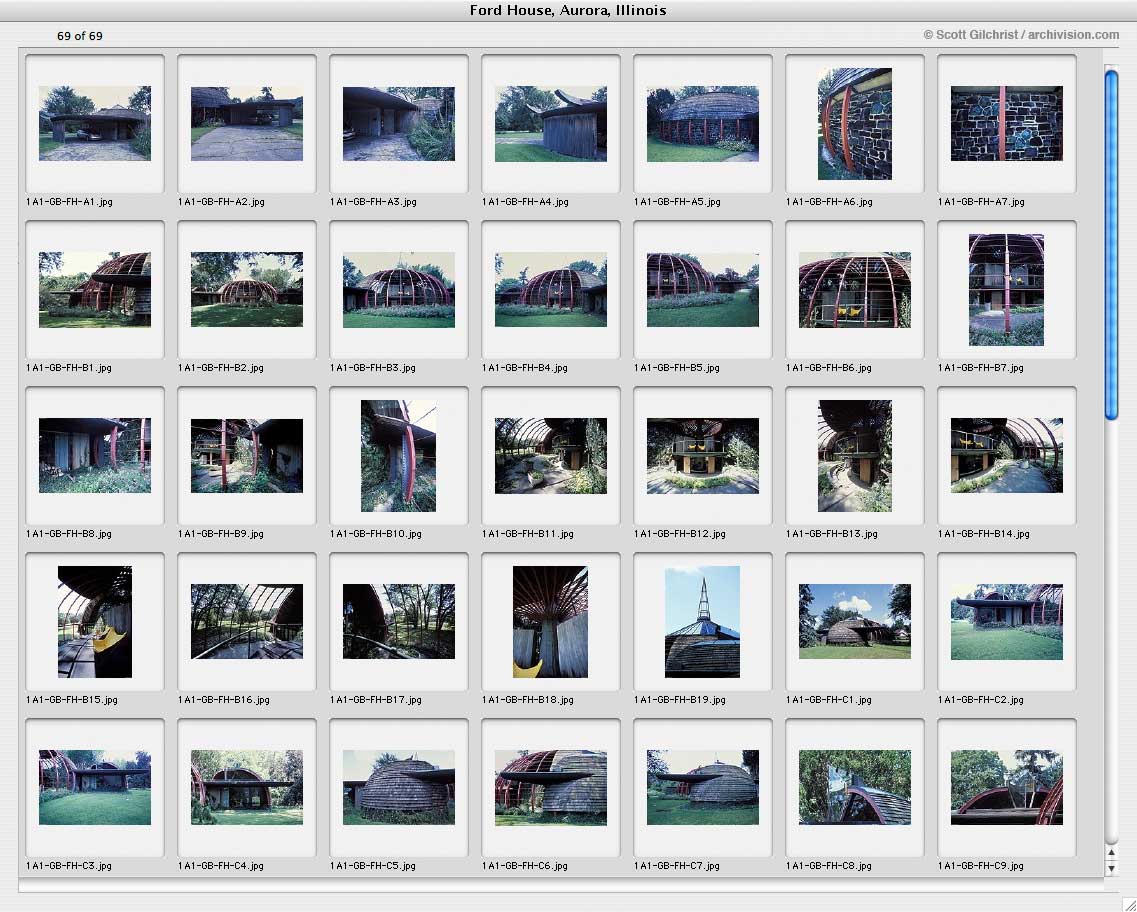Select thumbnail 1A1-GB-FH-B2.jpg
The image size is (1137, 912).
pyautogui.click(x=247, y=289)
